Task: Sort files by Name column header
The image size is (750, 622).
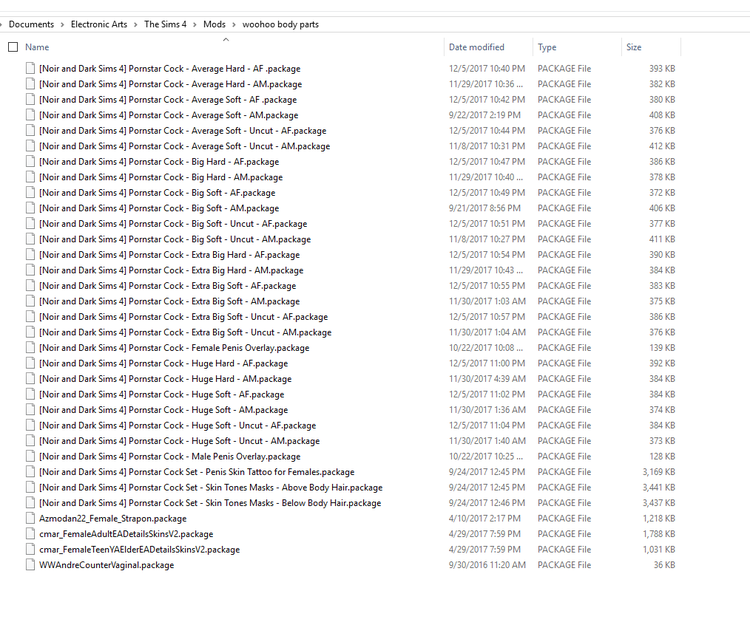Action: click(x=37, y=47)
